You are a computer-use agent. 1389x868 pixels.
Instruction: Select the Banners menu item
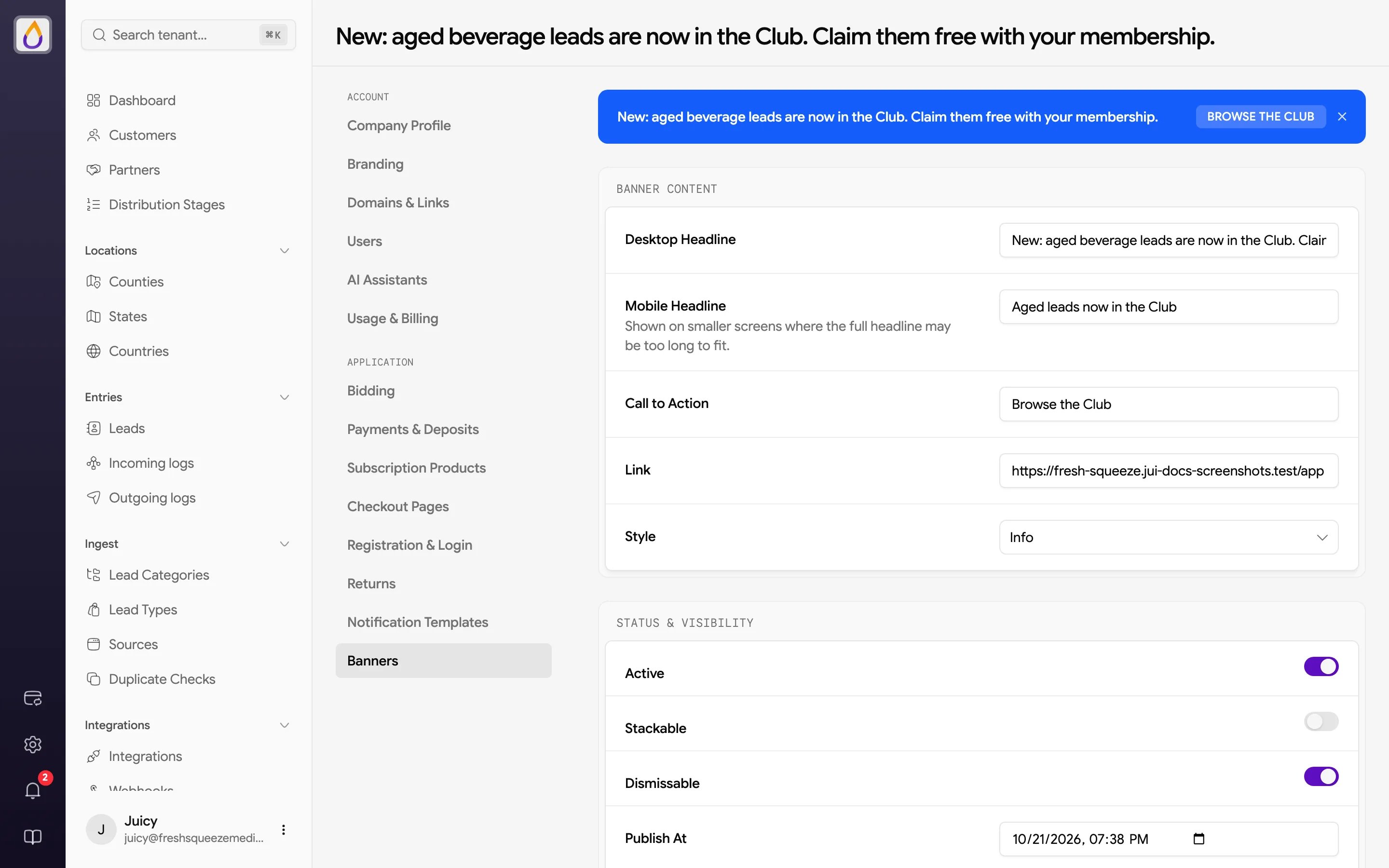click(x=443, y=661)
